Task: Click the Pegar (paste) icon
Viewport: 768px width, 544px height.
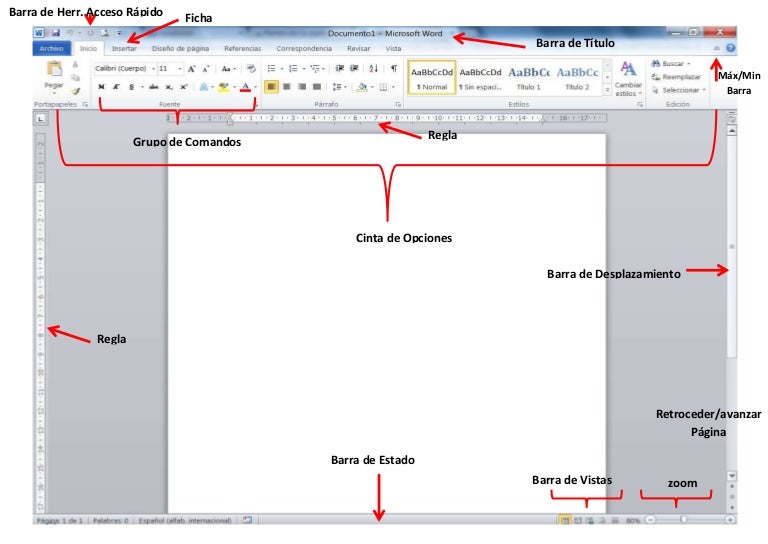Action: point(53,73)
